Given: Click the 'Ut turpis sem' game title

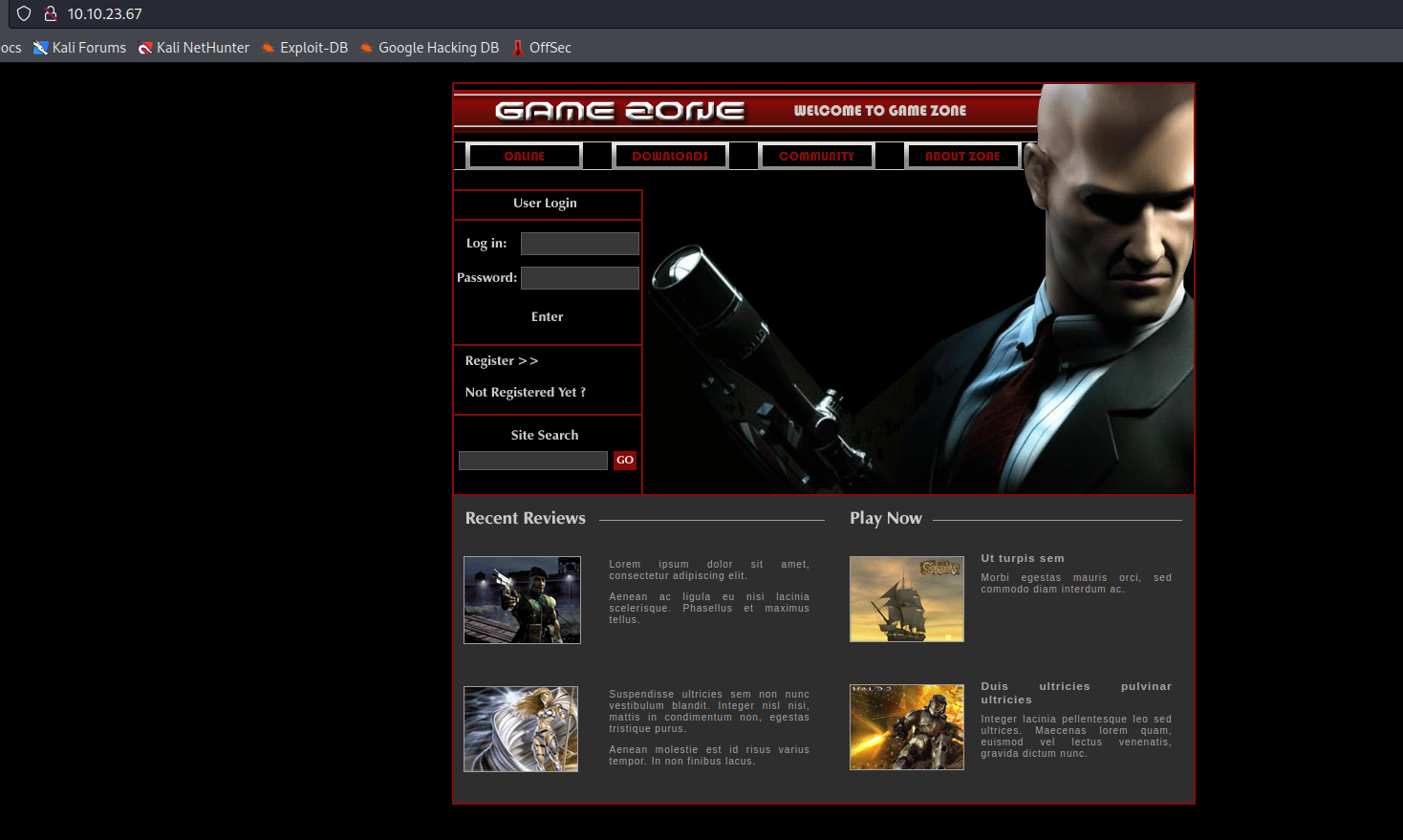Looking at the screenshot, I should click(1023, 558).
